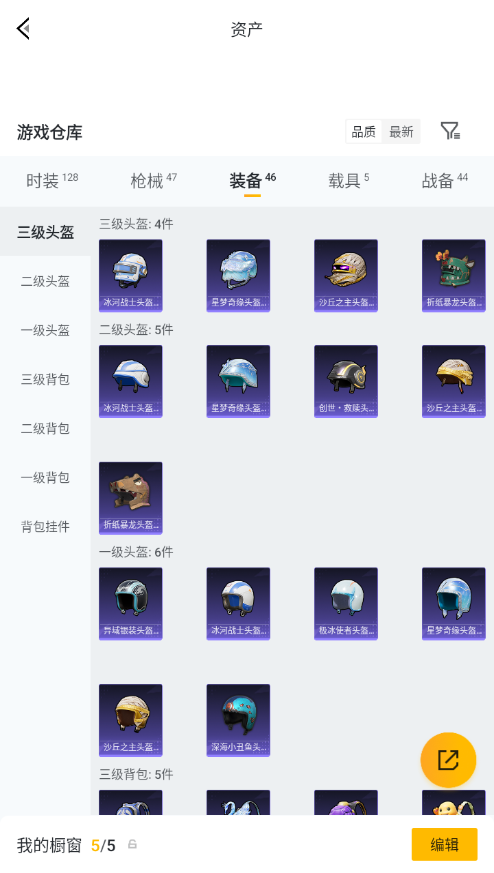
Task: Open 沙丘之主 mummy helmet under 三级头盔
Action: point(346,276)
